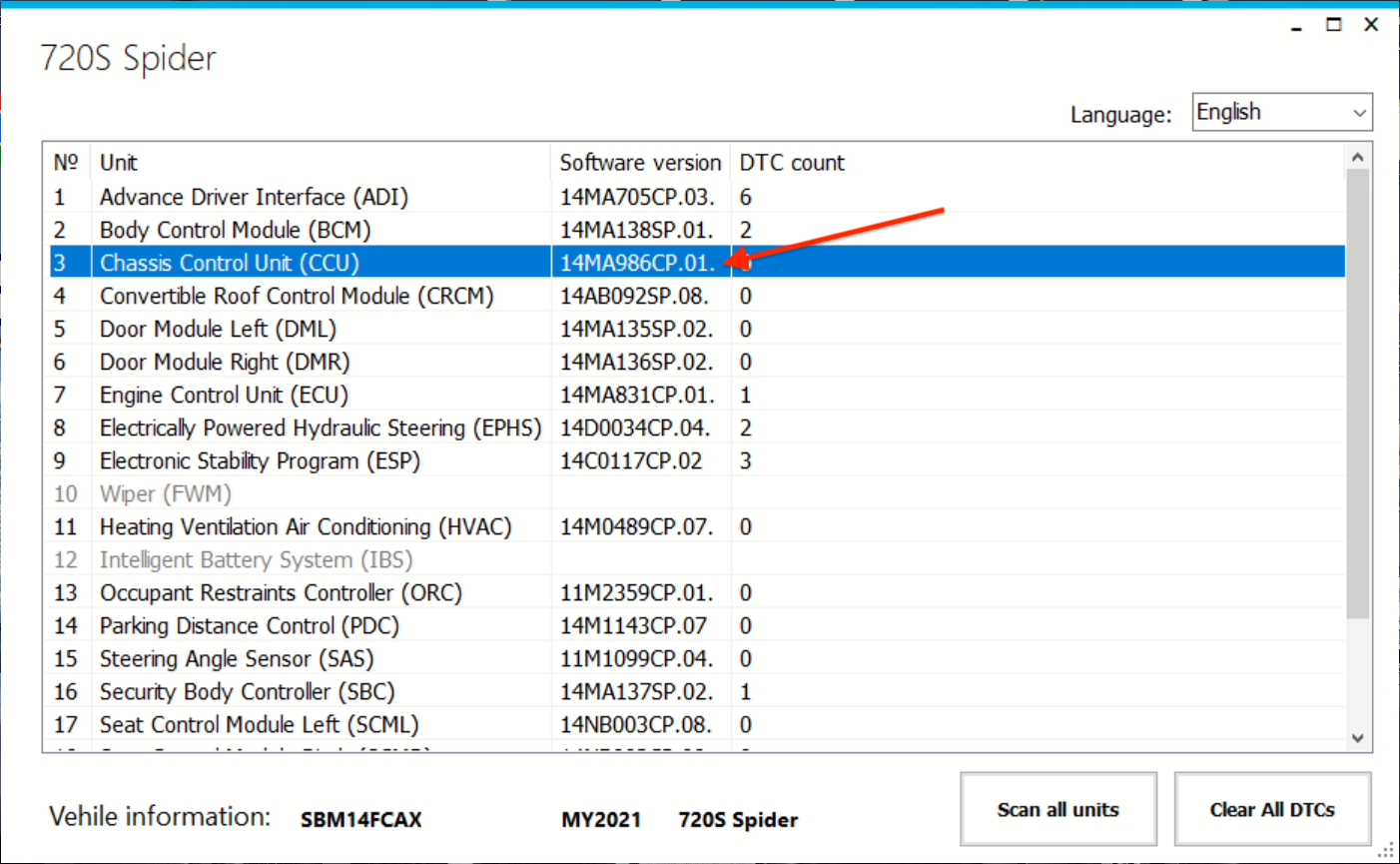
Task: Select Door Module Left (DML) row
Action: pyautogui.click(x=697, y=329)
